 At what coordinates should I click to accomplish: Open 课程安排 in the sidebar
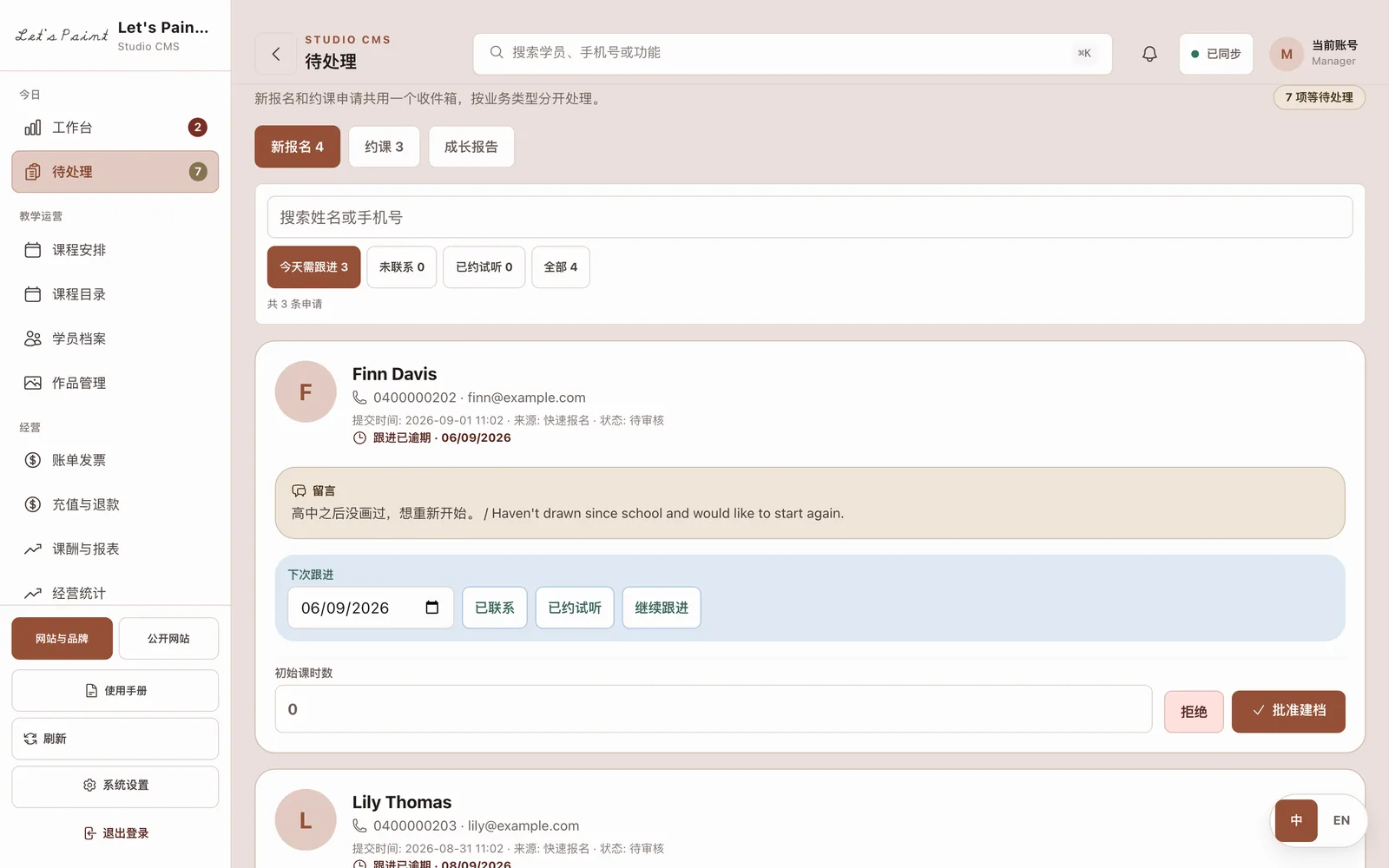115,250
